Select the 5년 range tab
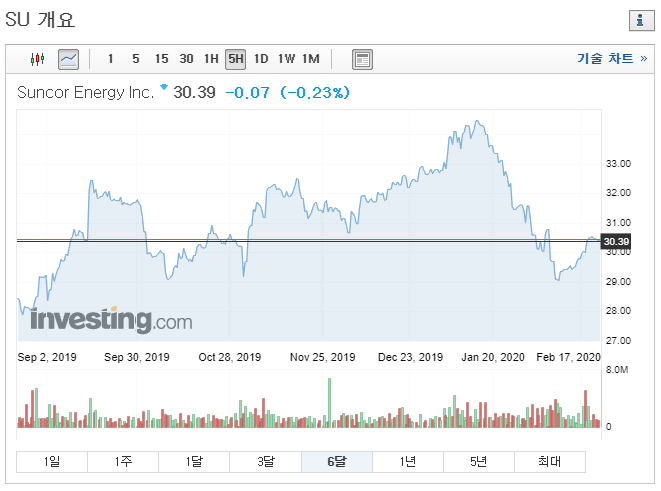The image size is (661, 491). (x=479, y=461)
